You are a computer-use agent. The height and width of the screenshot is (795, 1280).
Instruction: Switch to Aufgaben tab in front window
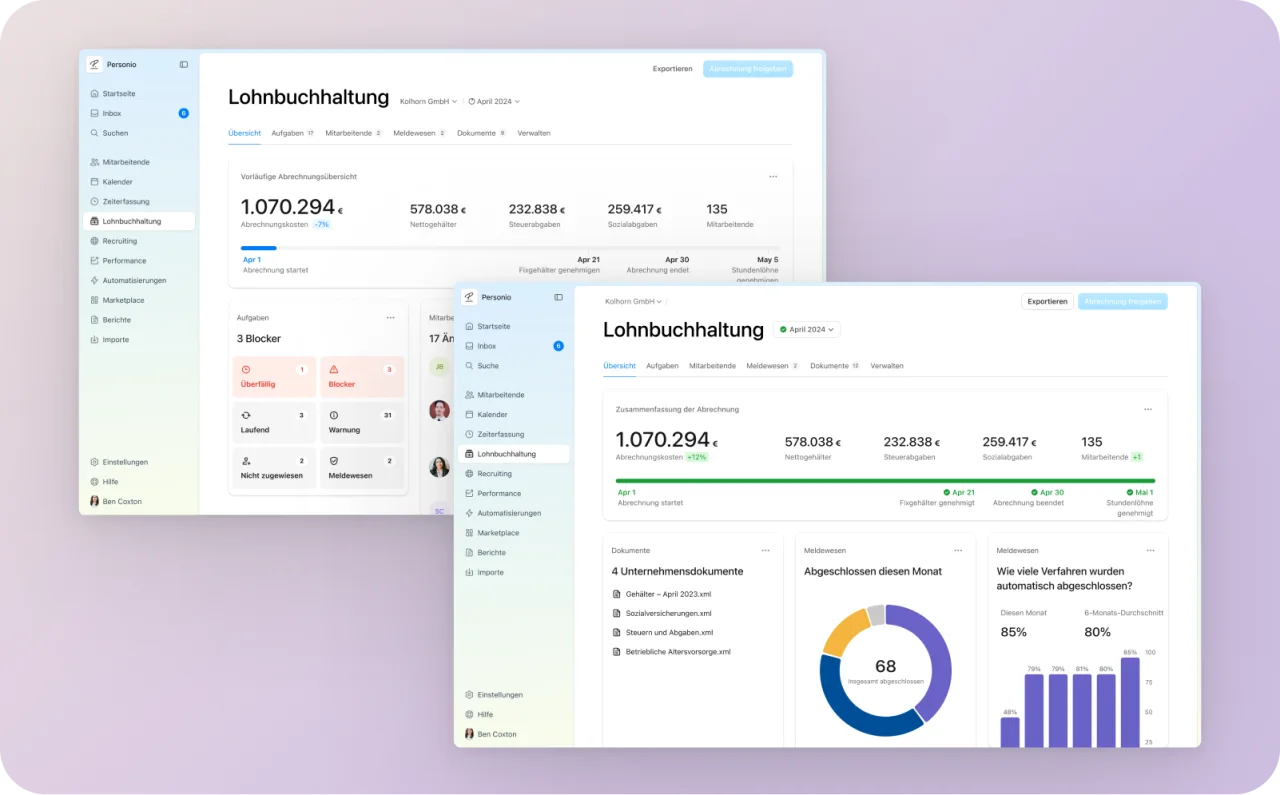click(662, 366)
